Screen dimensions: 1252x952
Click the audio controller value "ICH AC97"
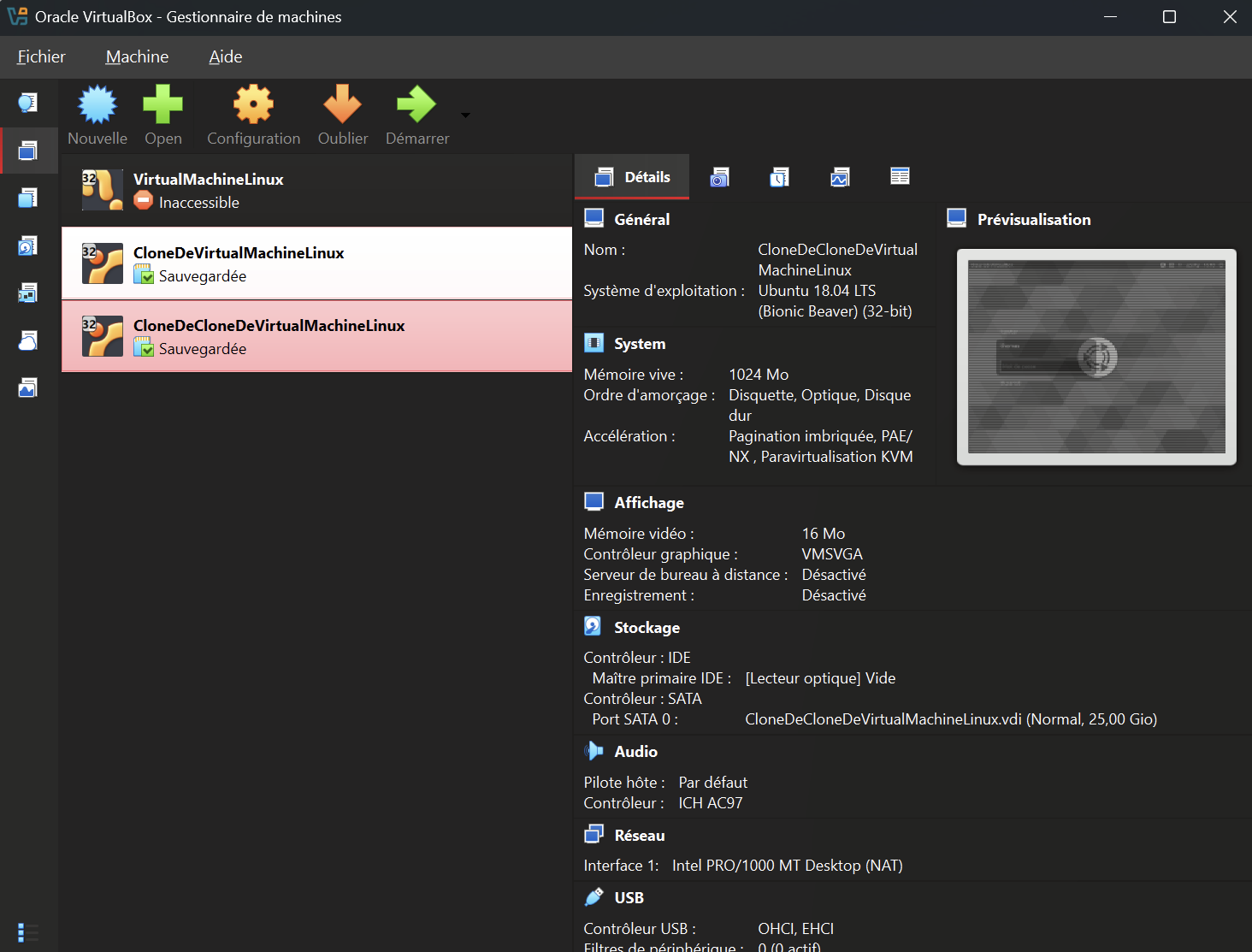pyautogui.click(x=711, y=803)
